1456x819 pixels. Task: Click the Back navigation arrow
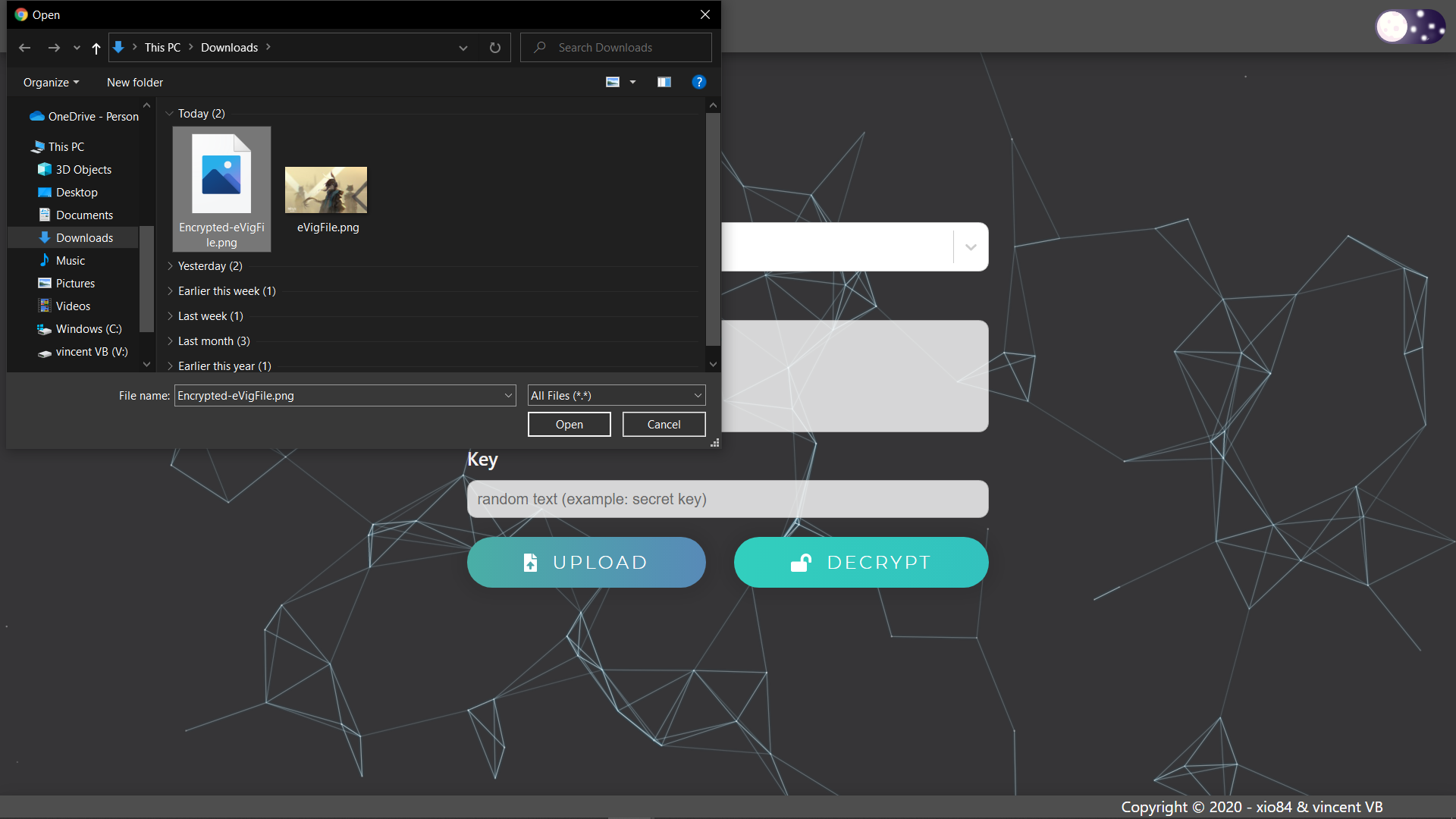24,48
